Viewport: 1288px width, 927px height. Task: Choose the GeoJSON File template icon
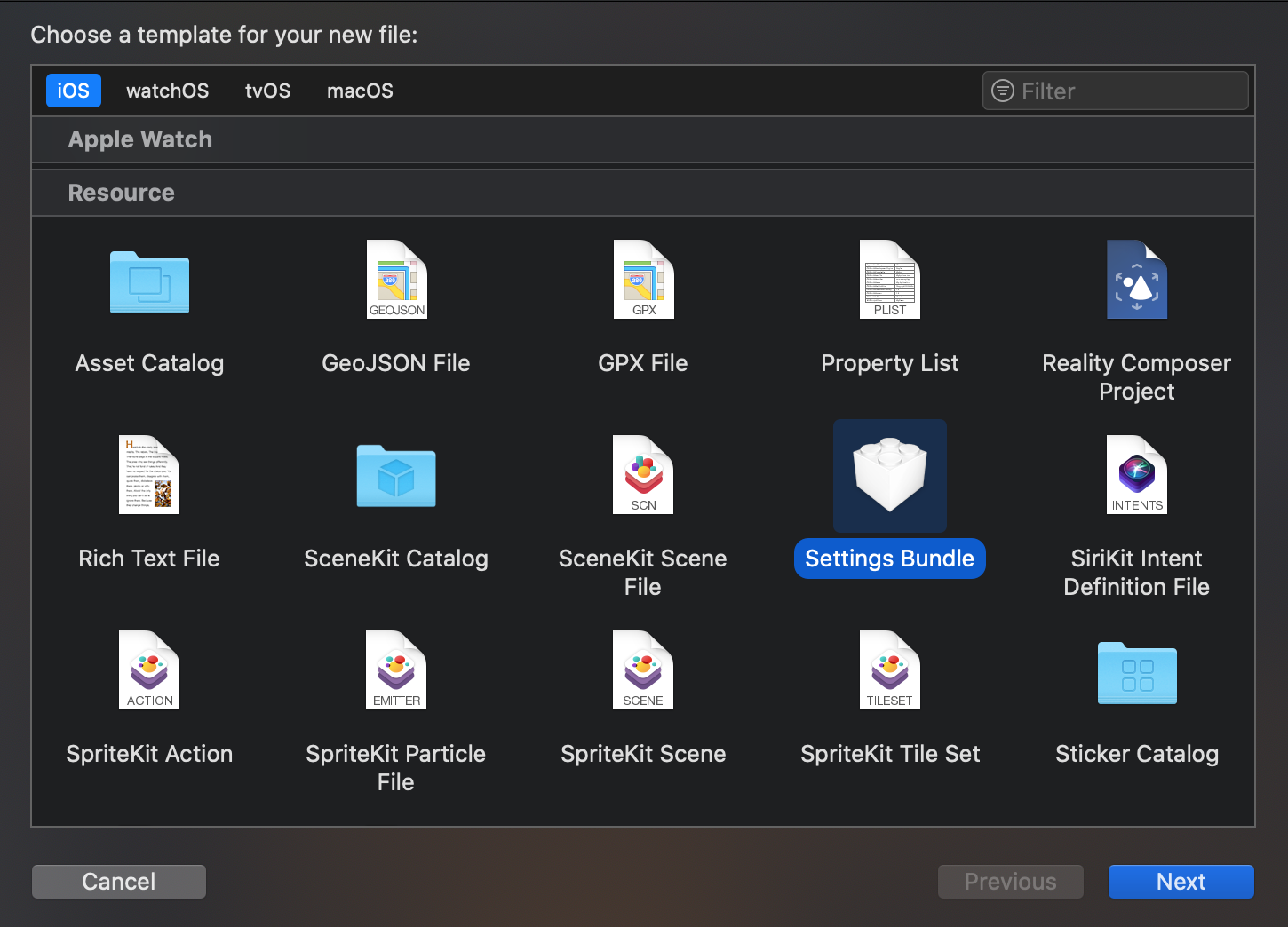[x=396, y=280]
